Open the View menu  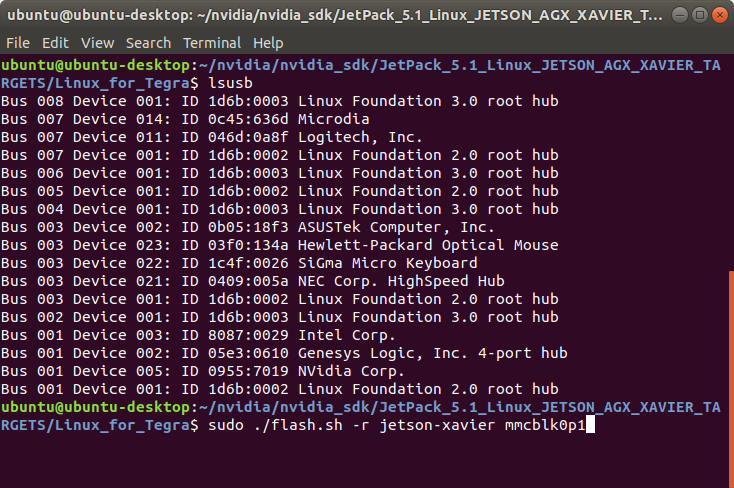point(97,43)
